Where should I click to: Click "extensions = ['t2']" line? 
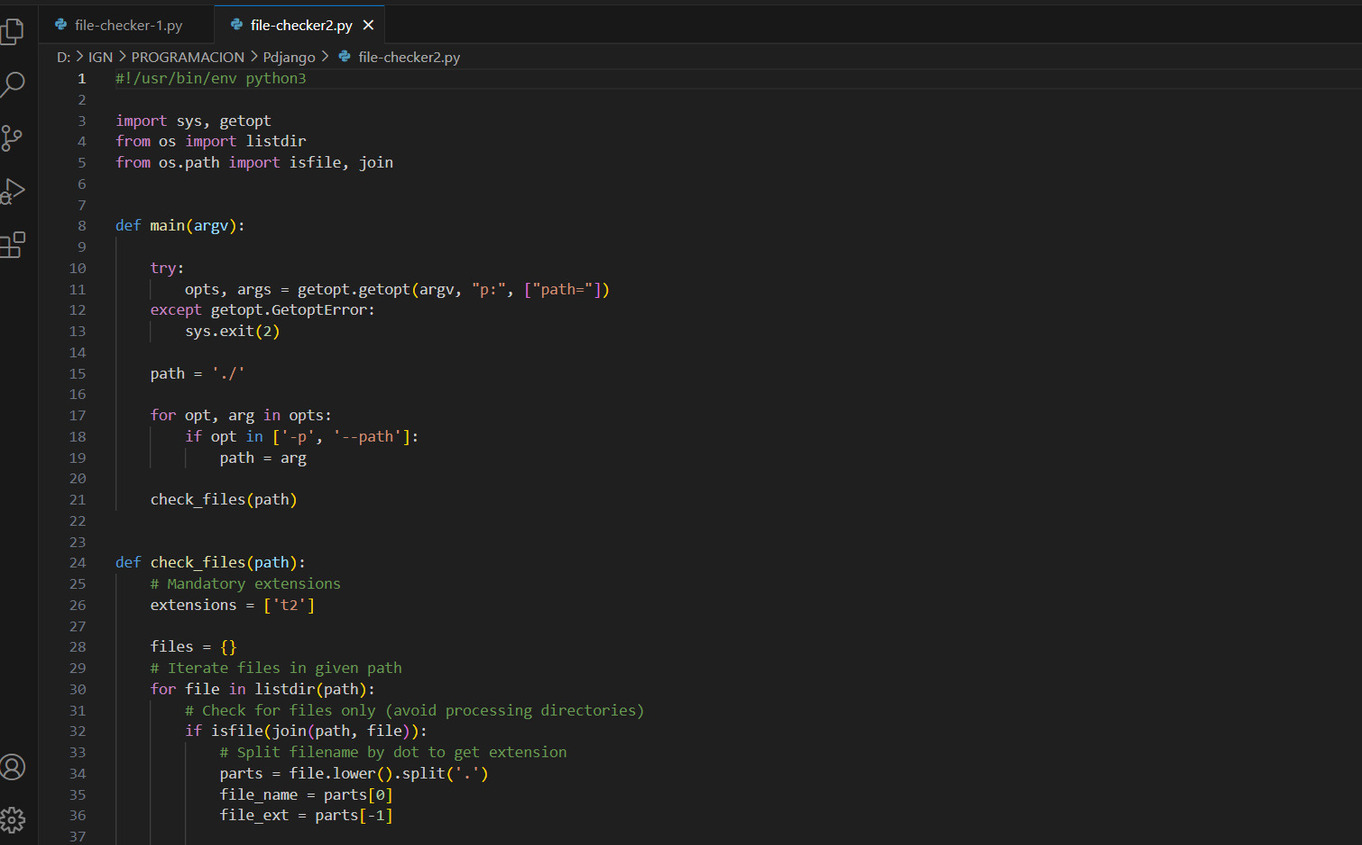point(232,605)
